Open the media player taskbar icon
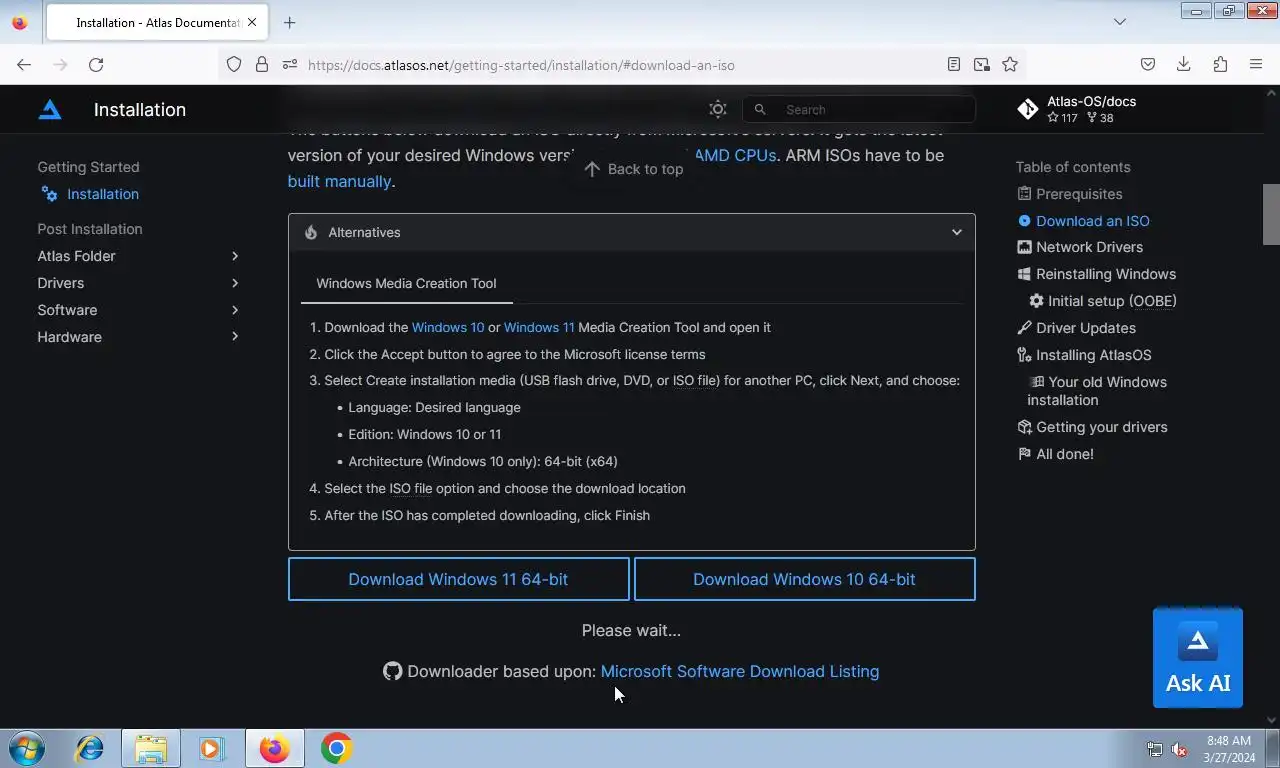This screenshot has height=768, width=1280. 212,748
